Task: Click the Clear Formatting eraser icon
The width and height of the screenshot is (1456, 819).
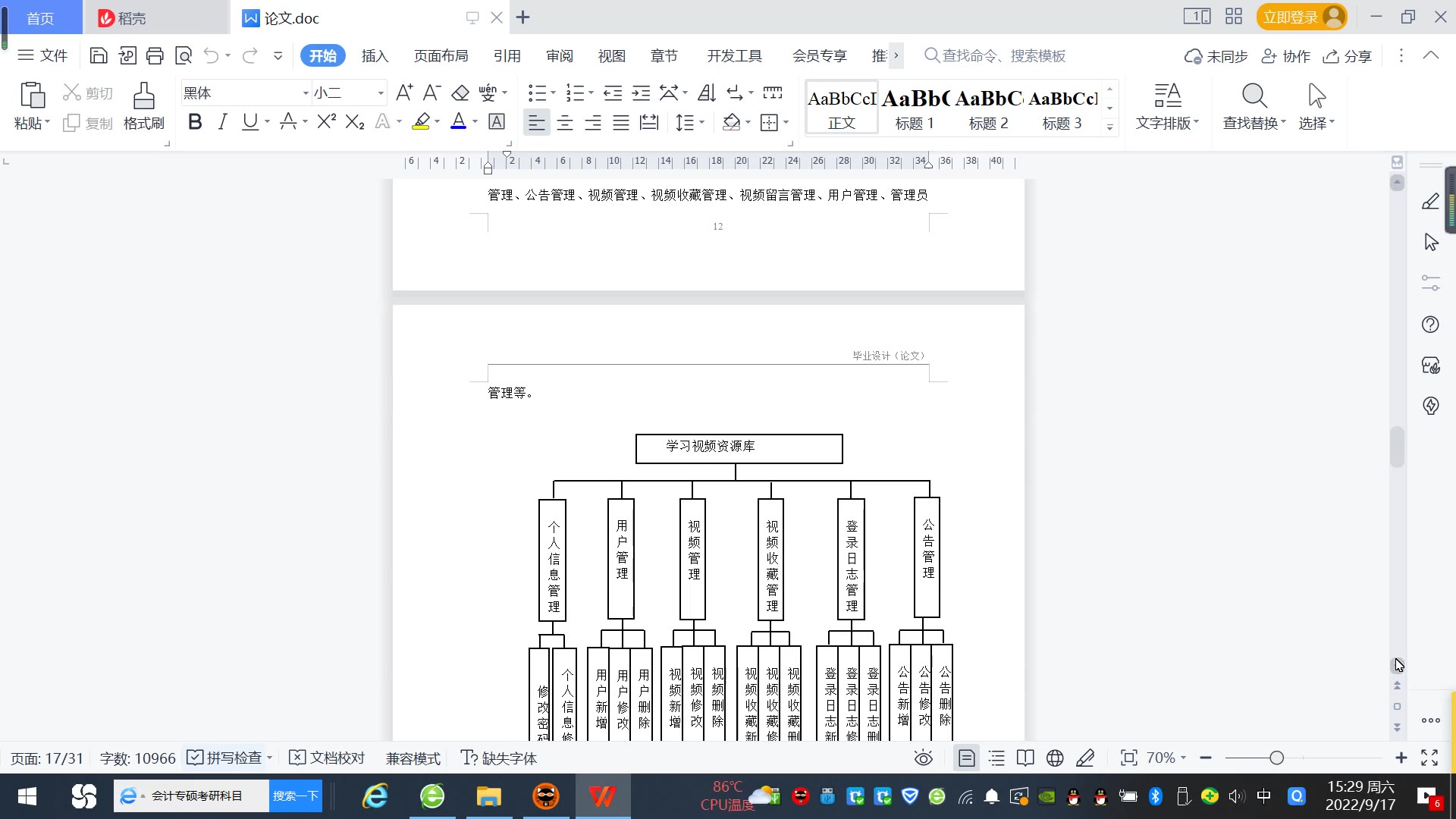Action: click(x=460, y=93)
